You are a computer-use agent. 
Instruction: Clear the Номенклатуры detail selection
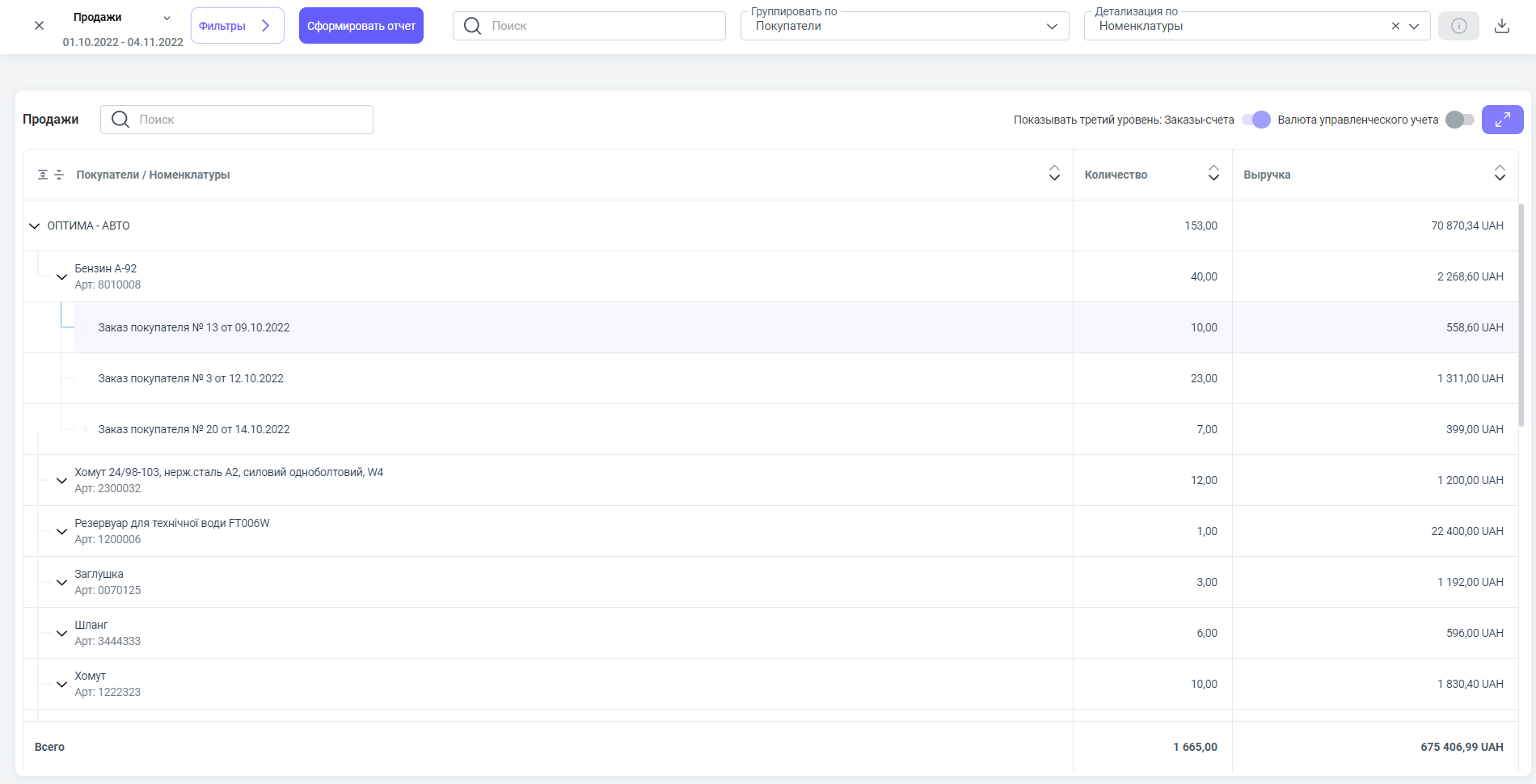[1395, 26]
